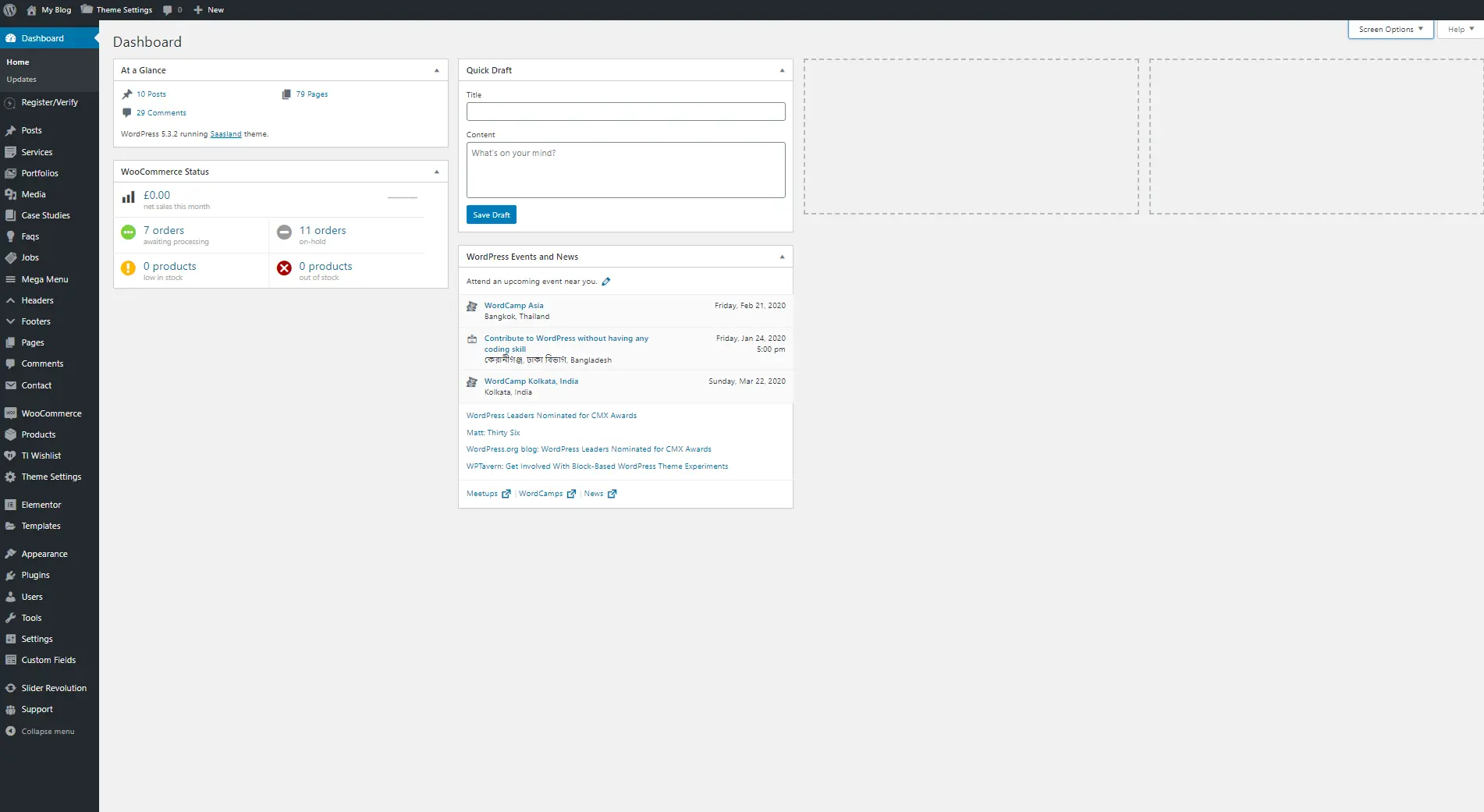Click the Contact envelope icon

(10, 385)
